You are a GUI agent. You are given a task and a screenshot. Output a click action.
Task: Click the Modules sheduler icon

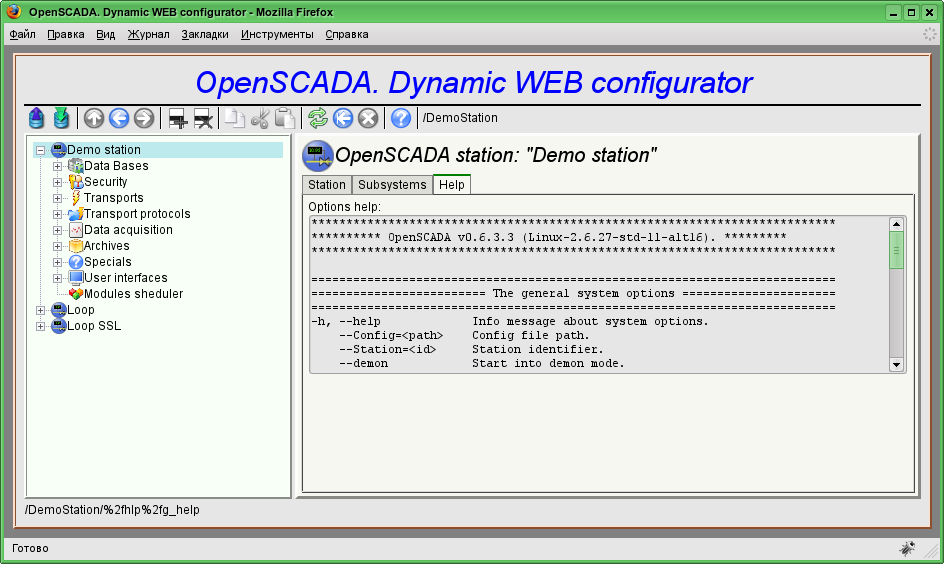(75, 294)
